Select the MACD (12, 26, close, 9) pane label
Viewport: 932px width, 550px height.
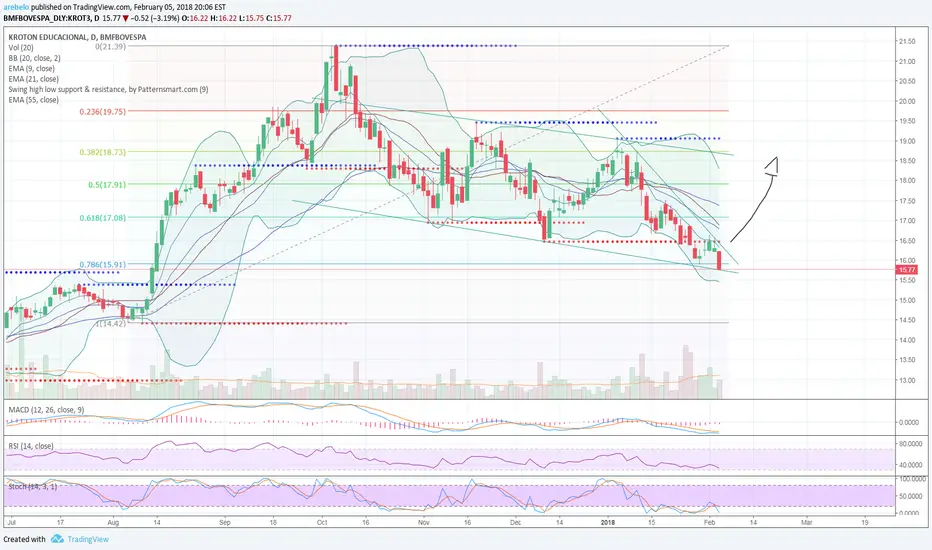[46, 410]
